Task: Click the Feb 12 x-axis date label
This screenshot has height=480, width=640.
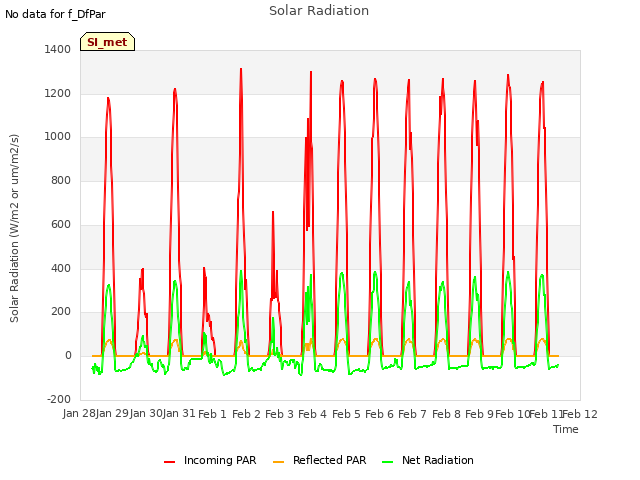Action: [580, 414]
